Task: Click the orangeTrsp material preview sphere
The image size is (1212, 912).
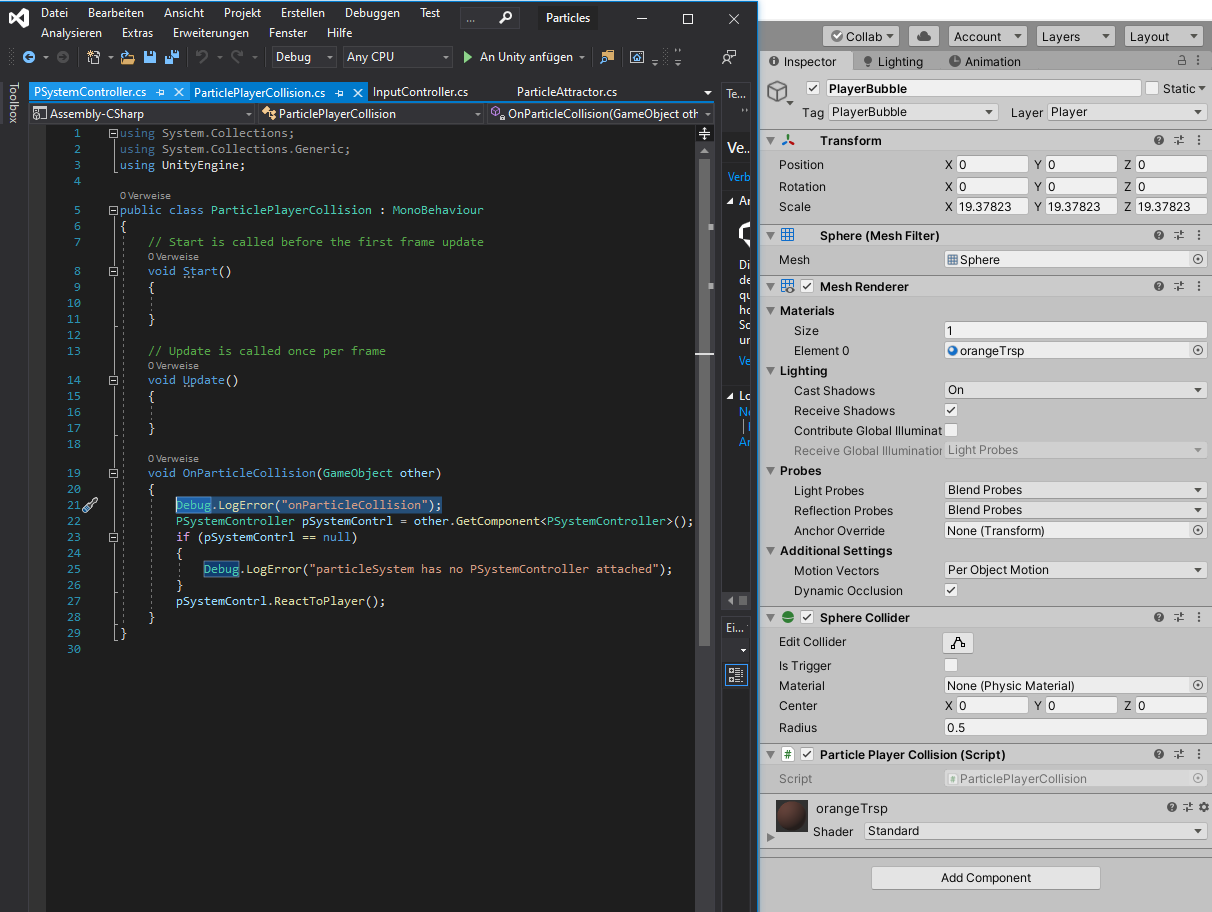Action: pyautogui.click(x=792, y=817)
